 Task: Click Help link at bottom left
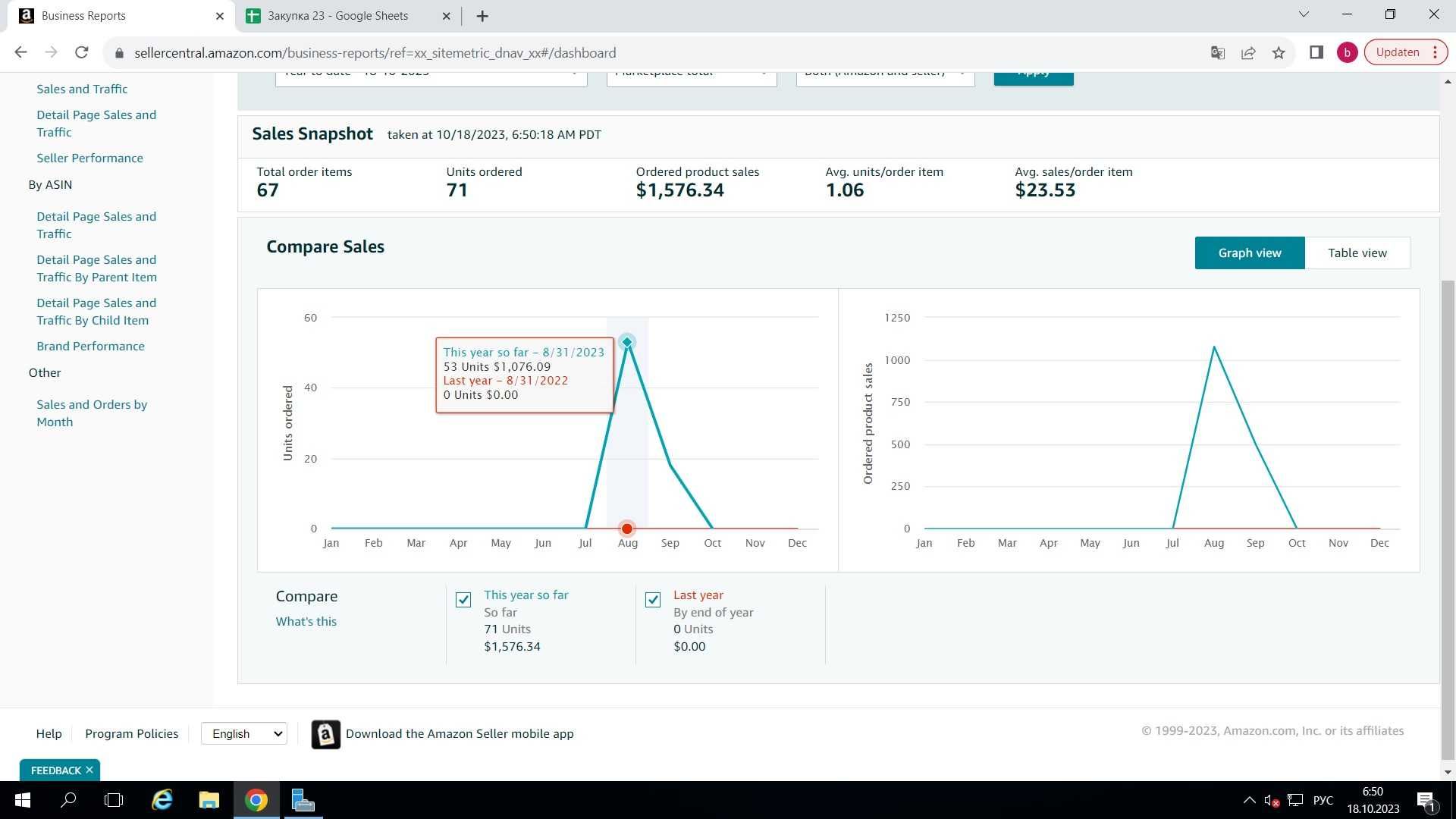coord(48,734)
